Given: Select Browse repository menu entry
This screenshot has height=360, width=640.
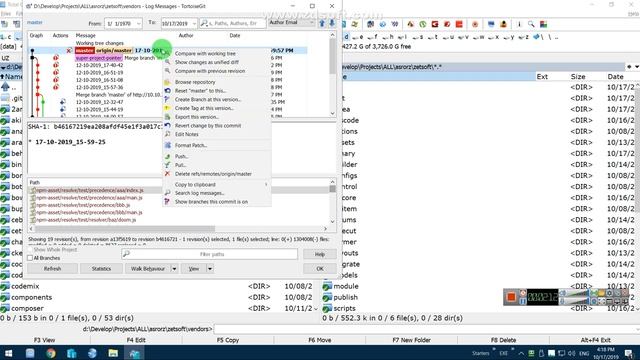Looking at the screenshot, I should (195, 82).
